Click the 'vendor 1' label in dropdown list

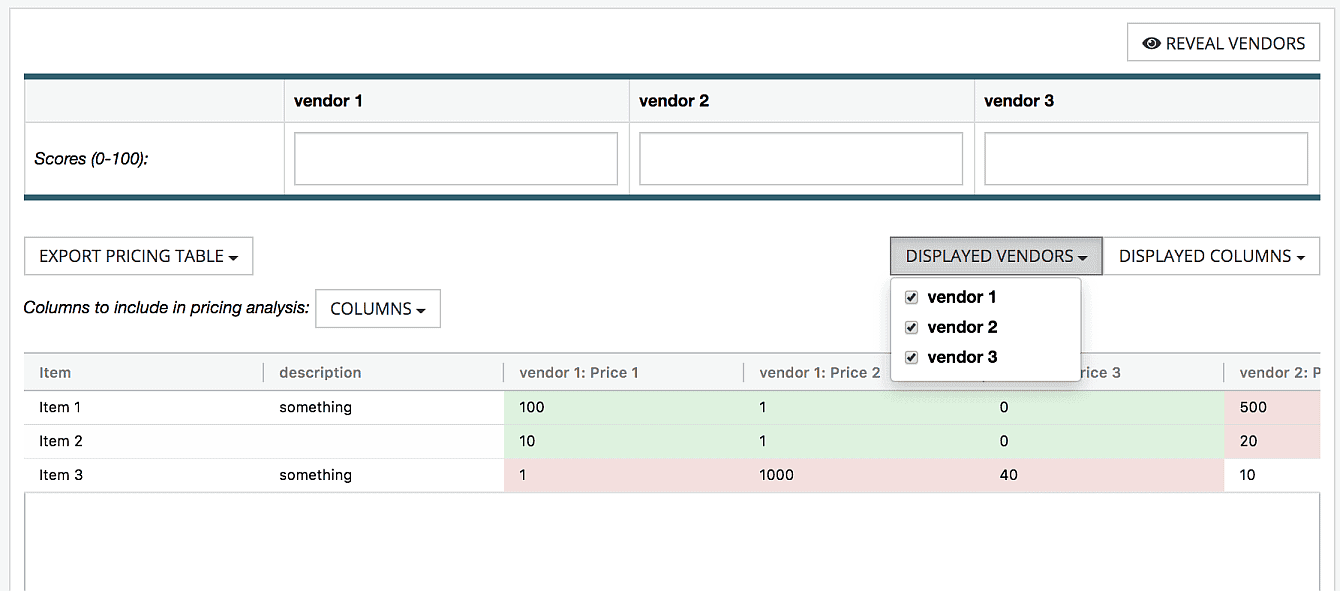[x=962, y=297]
